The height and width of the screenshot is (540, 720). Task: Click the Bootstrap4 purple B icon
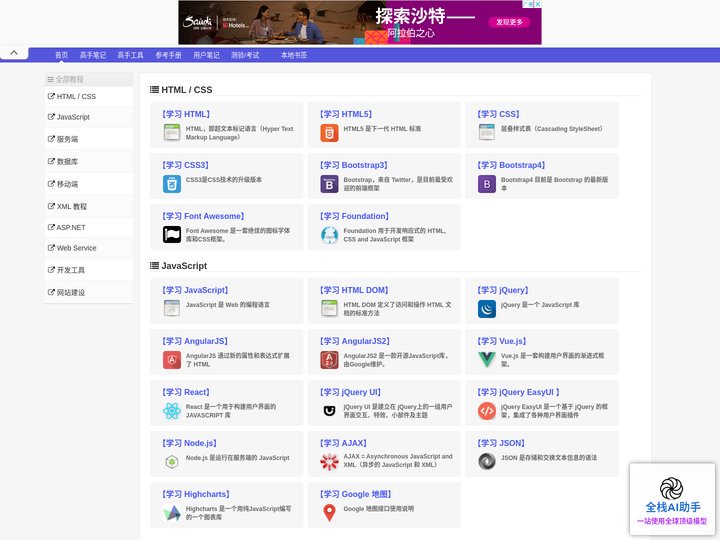tap(487, 184)
